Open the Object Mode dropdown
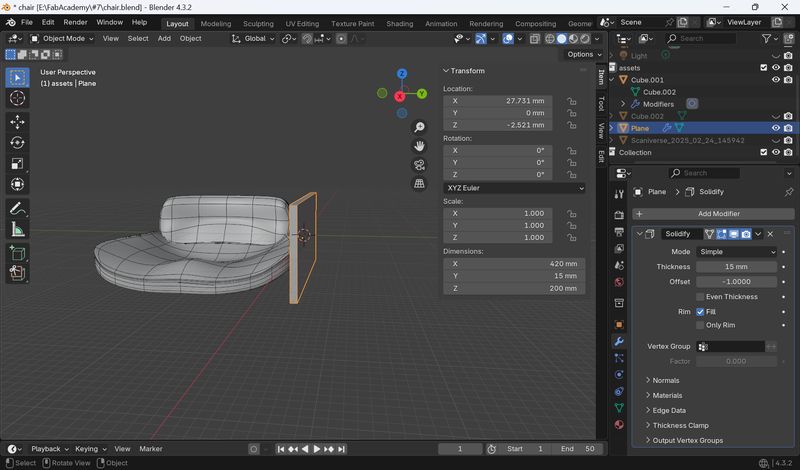This screenshot has width=800, height=470. pyautogui.click(x=62, y=39)
